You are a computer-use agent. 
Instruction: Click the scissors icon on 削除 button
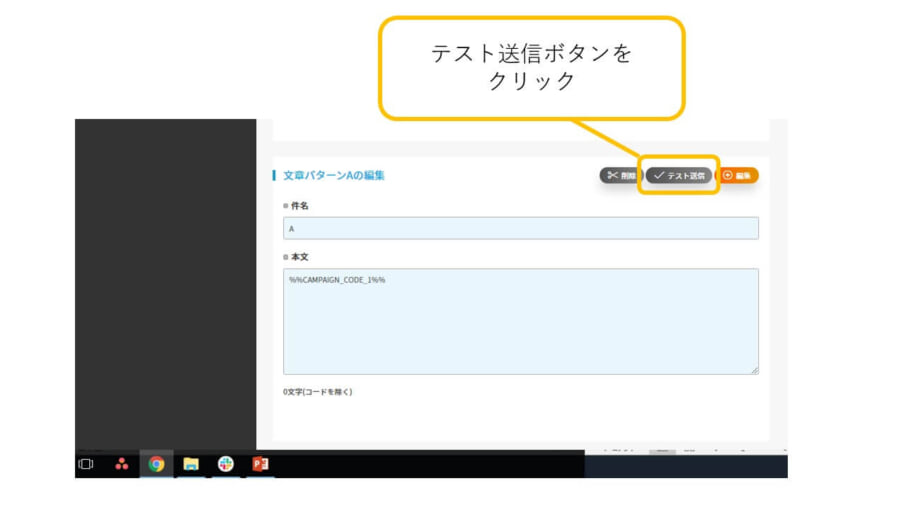612,175
